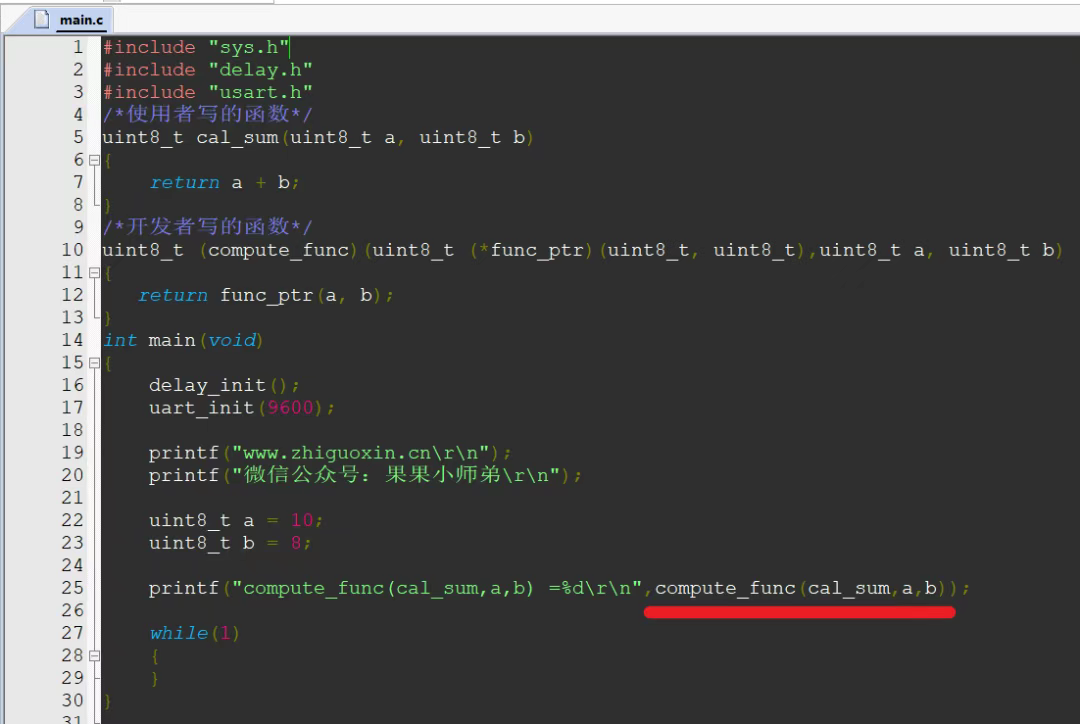
Task: Collapse the while loop block at line 28
Action: [95, 656]
